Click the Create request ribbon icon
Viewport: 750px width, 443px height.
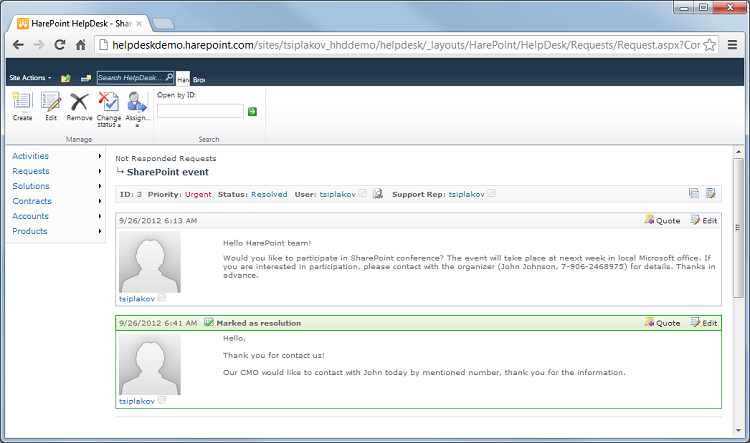22,106
